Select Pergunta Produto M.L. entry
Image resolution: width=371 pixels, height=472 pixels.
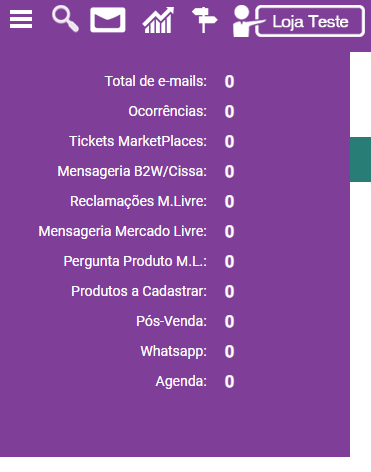coord(135,261)
